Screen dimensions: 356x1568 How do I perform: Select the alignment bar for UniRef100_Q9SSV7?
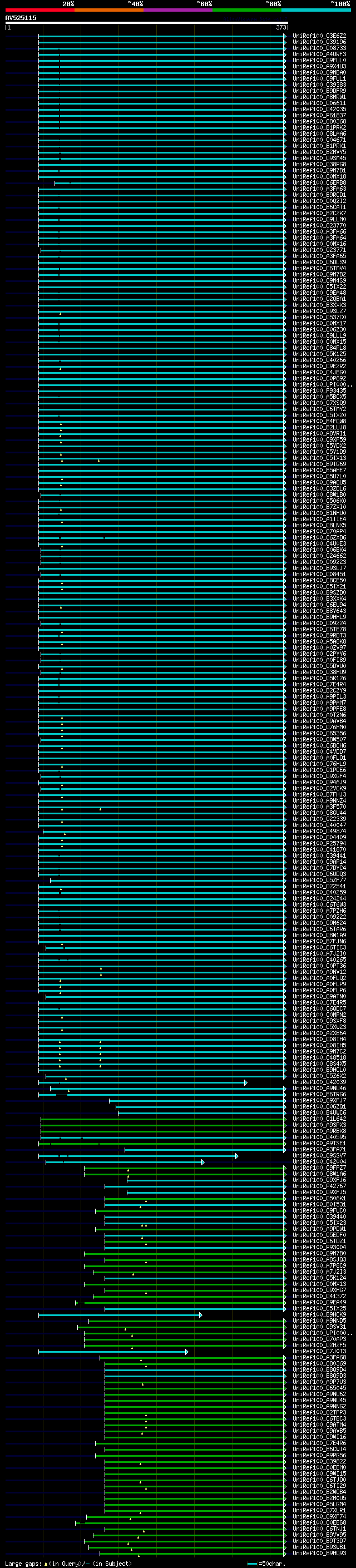pyautogui.click(x=138, y=1155)
